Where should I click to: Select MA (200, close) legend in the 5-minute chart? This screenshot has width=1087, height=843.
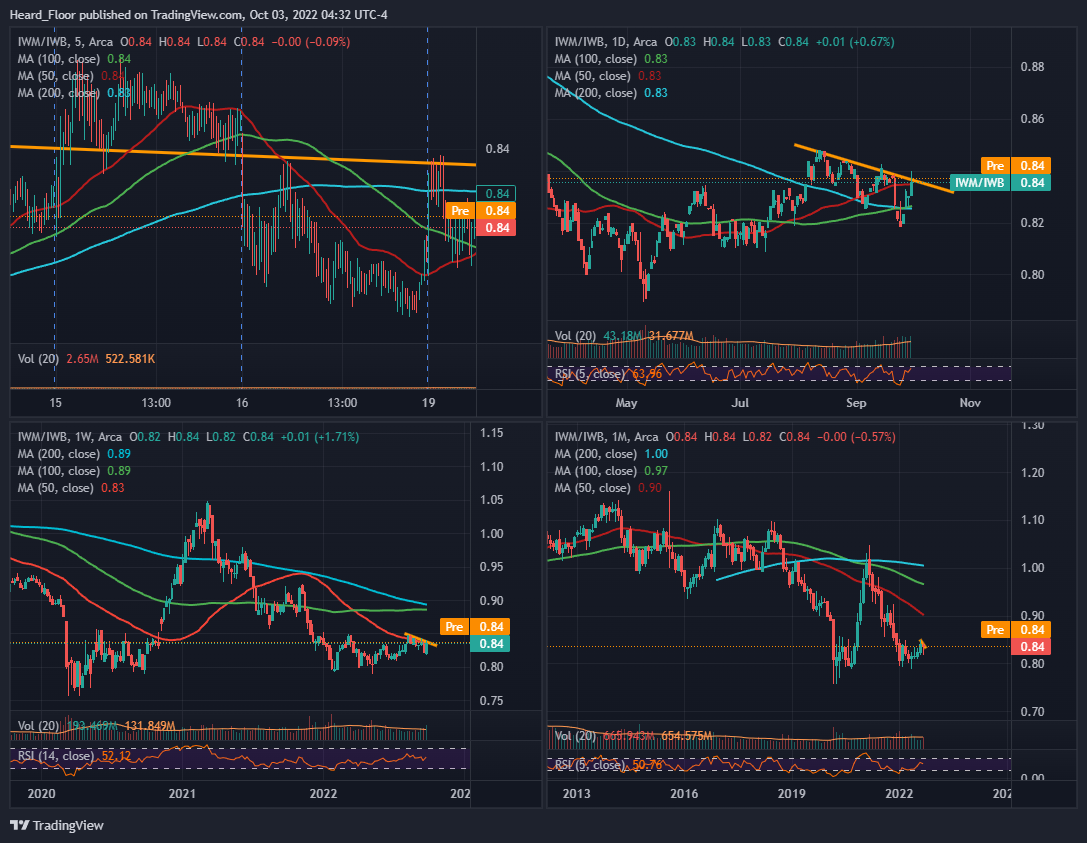[74, 93]
